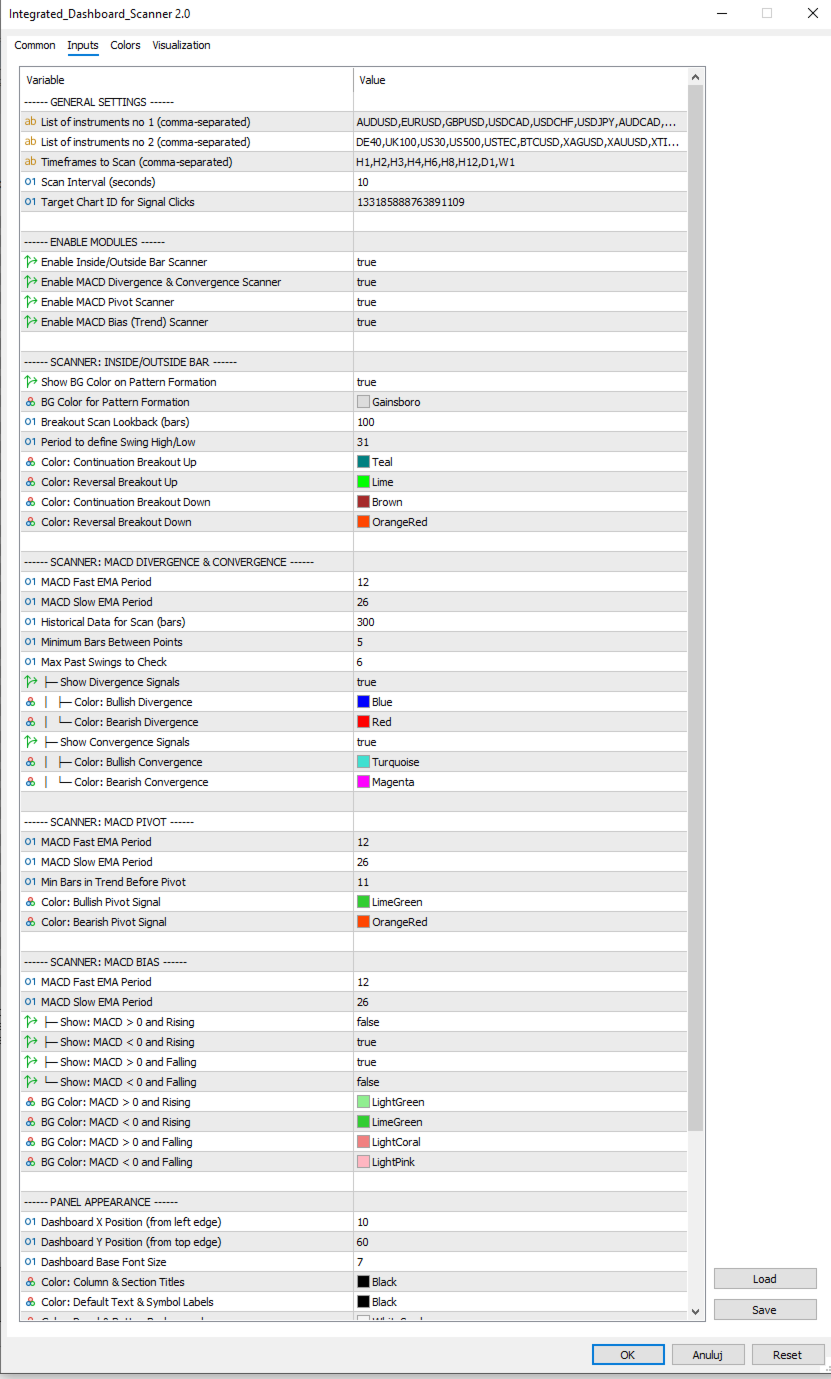Click color icon beside BG Color for Pattern Formation
Image resolution: width=831 pixels, height=1379 pixels.
(30, 402)
